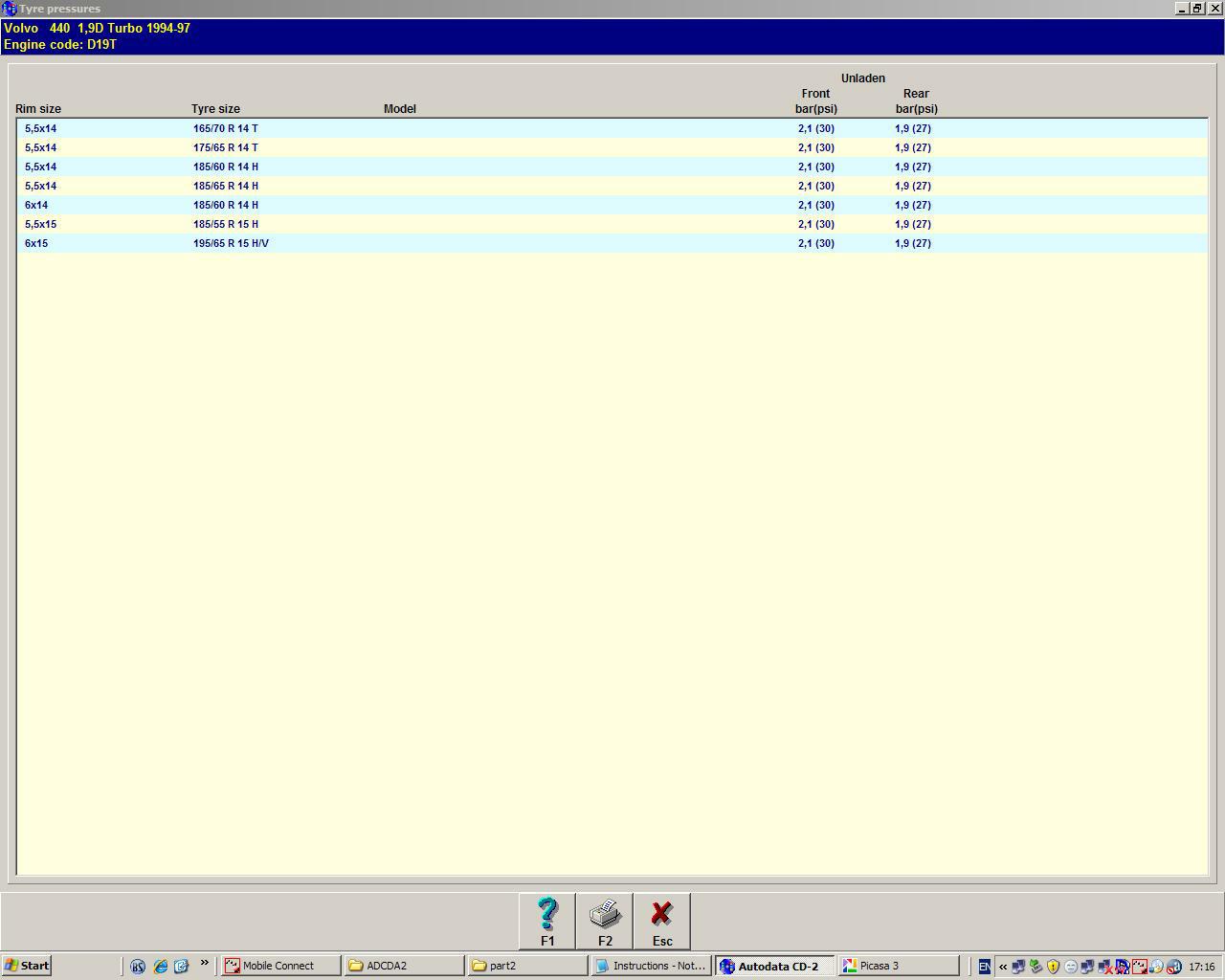This screenshot has height=980, width=1225.
Task: Expand hidden system tray icons arrow
Action: [1003, 967]
